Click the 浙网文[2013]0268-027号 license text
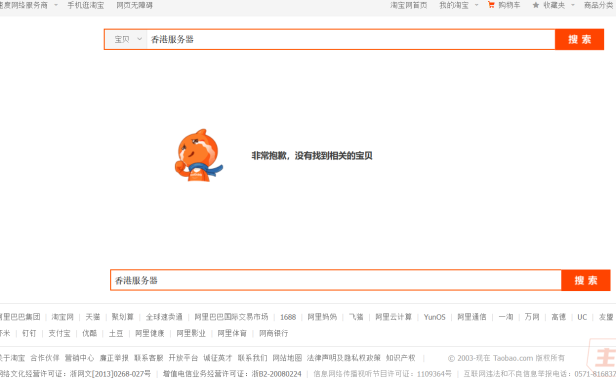 click(110, 374)
